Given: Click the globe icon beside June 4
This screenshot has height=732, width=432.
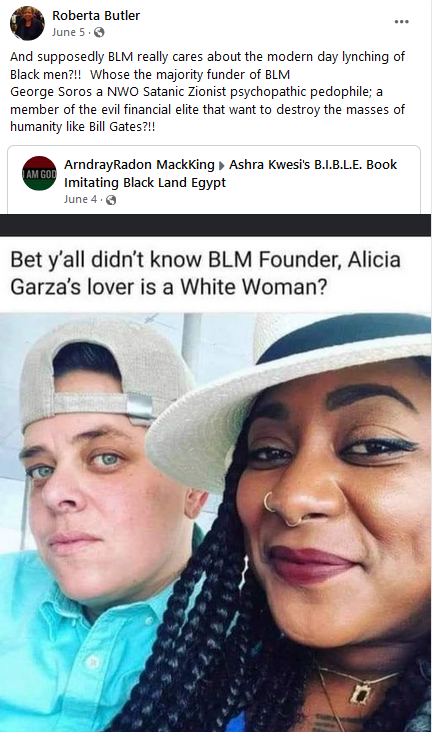Looking at the screenshot, I should point(111,200).
